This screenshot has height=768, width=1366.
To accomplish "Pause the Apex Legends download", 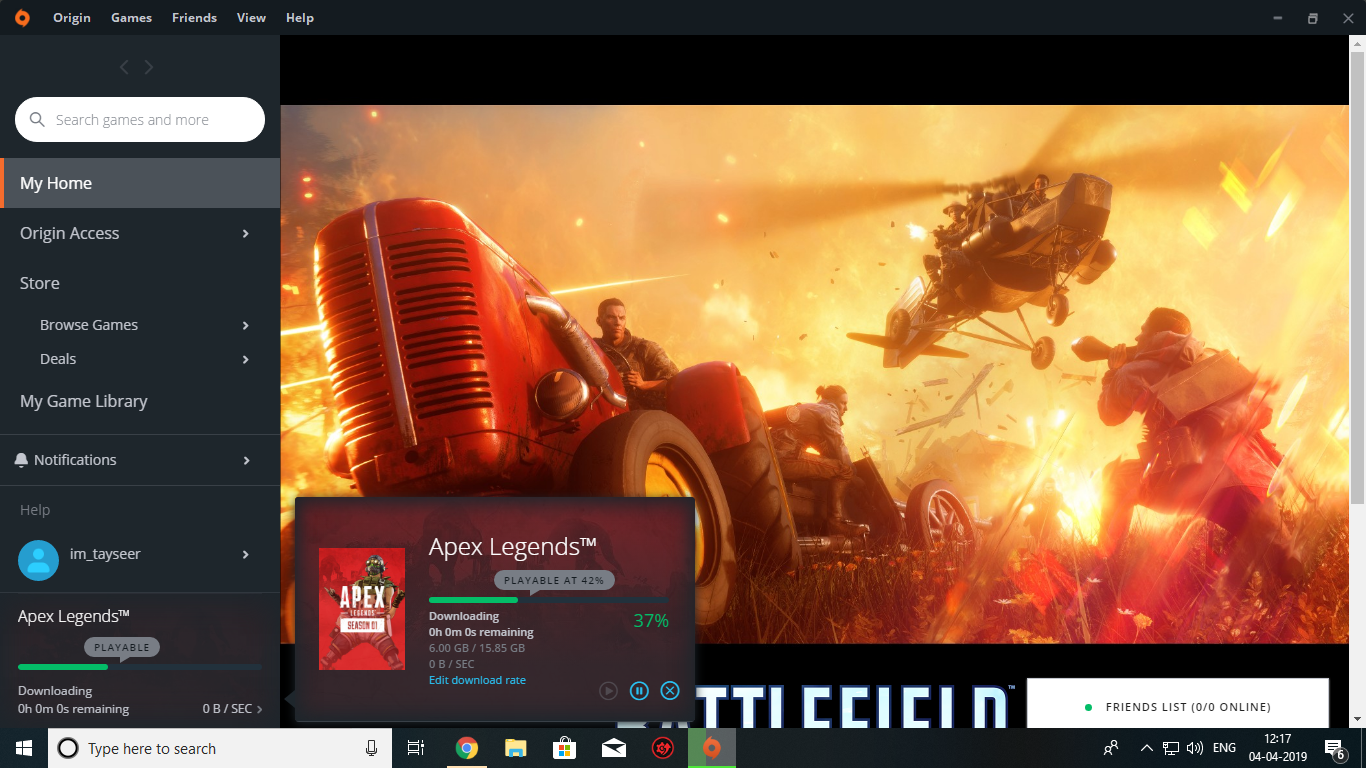I will click(639, 690).
